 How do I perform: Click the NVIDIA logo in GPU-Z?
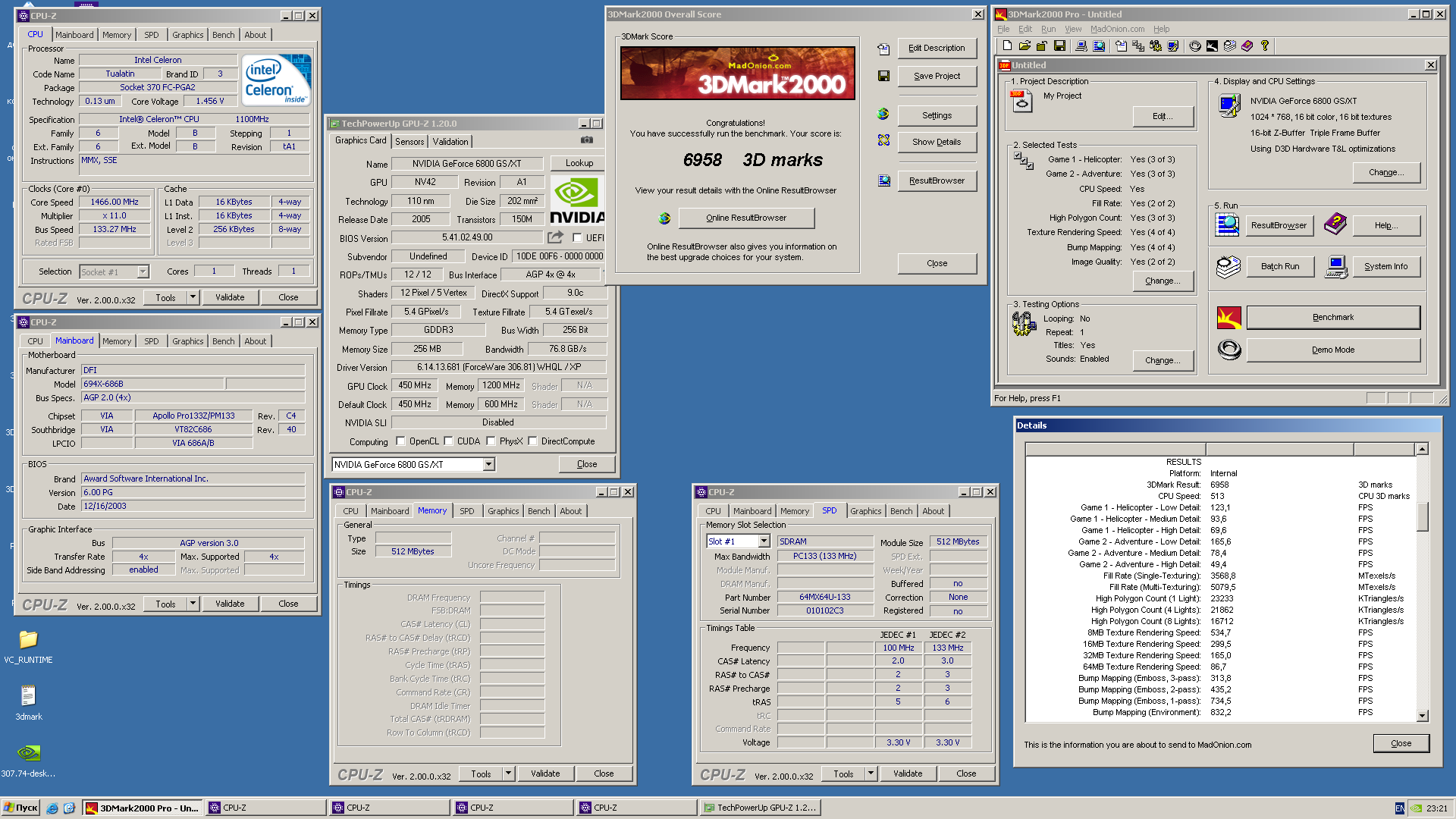point(577,200)
